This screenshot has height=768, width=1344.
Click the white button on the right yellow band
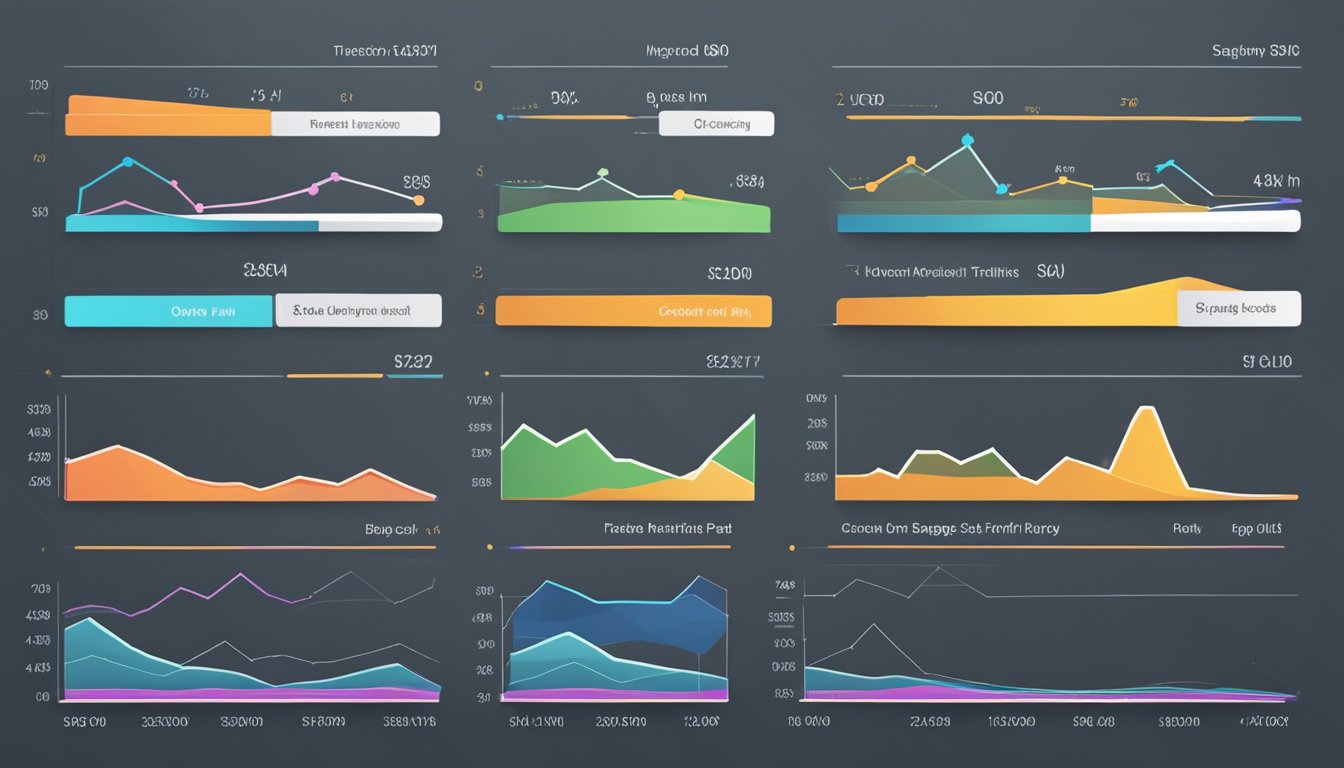click(x=1239, y=309)
